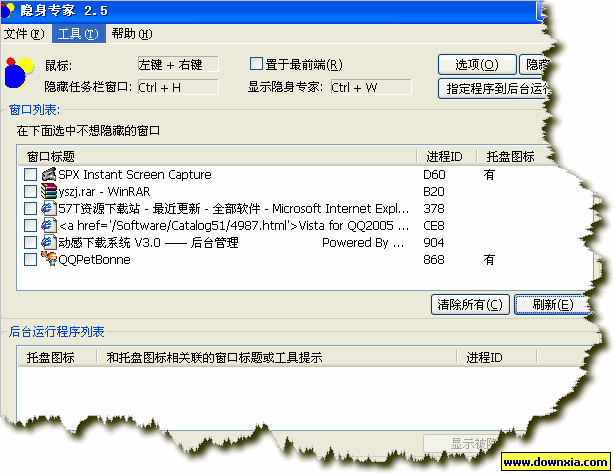Toggle the QQPetBonne row checkbox
The height and width of the screenshot is (474, 614).
point(30,260)
